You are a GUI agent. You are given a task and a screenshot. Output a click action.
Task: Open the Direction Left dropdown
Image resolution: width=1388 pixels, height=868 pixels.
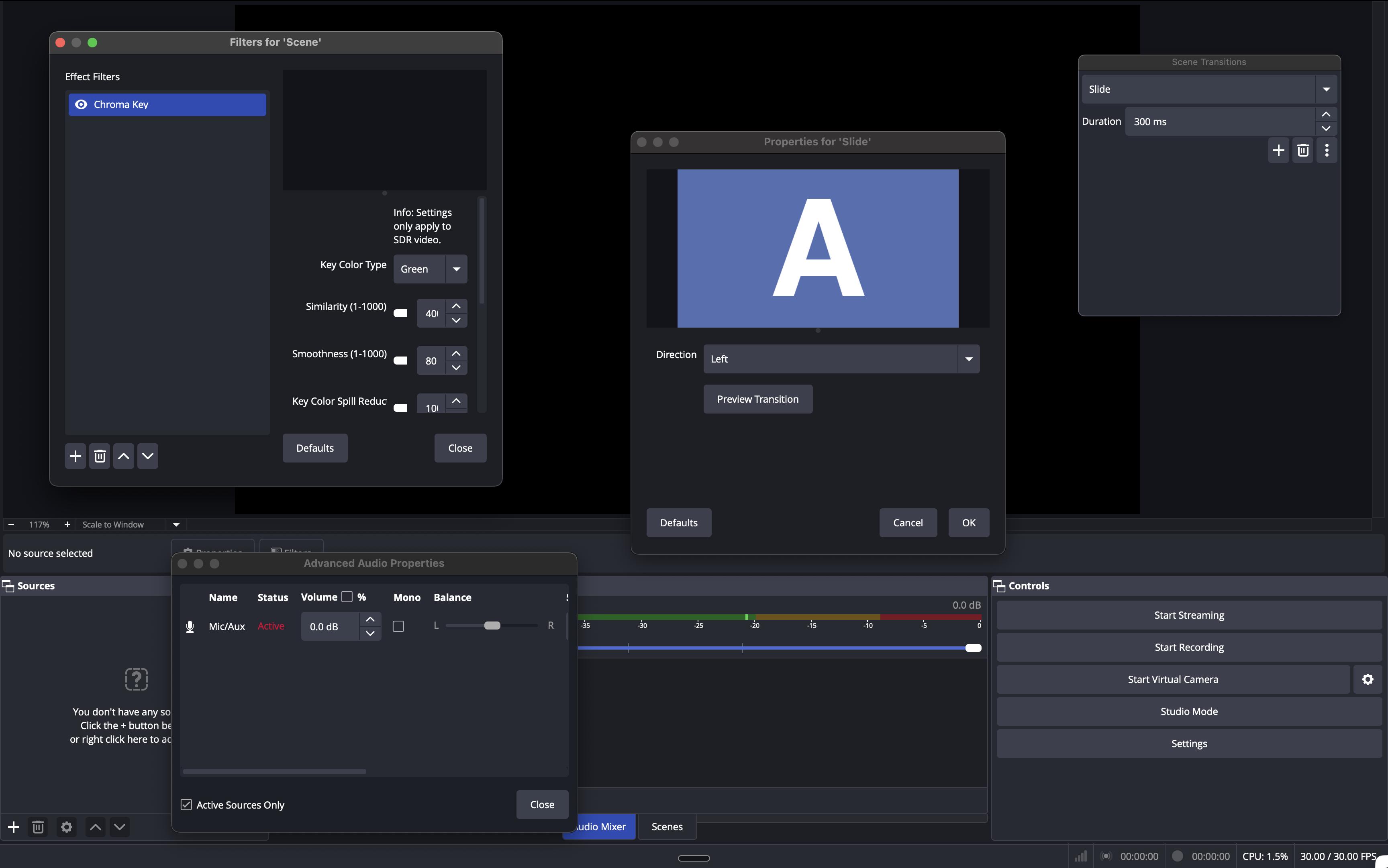841,359
